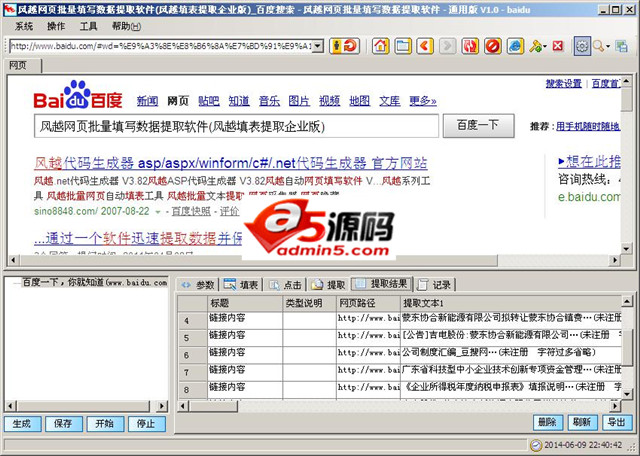Open the 视频 link on Baidu

[329, 101]
